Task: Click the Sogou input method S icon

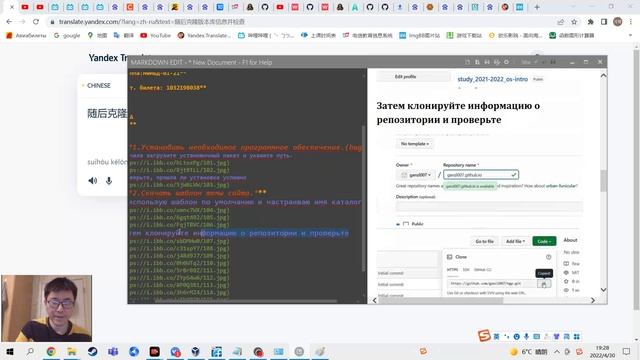Action: pyautogui.click(x=484, y=336)
